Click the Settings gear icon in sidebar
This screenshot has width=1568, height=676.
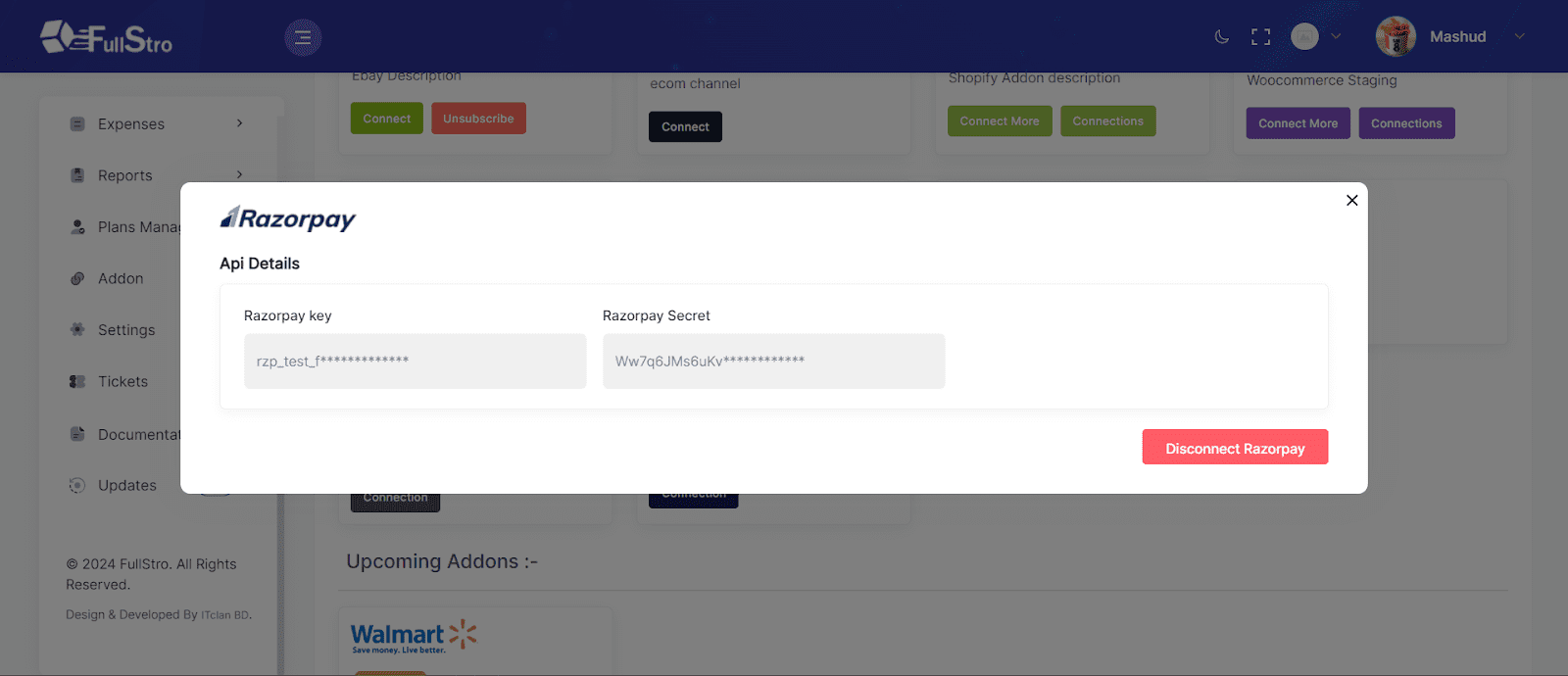(77, 329)
